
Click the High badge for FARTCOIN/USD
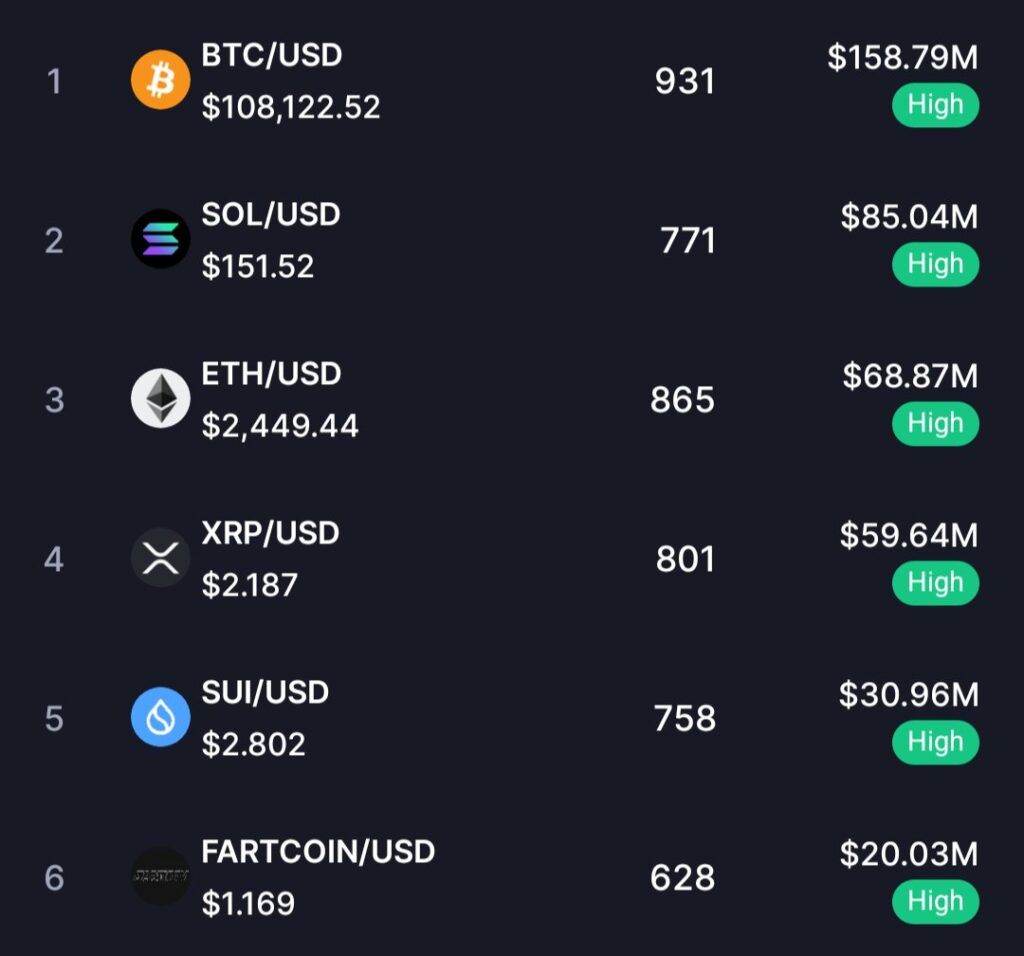(x=935, y=902)
